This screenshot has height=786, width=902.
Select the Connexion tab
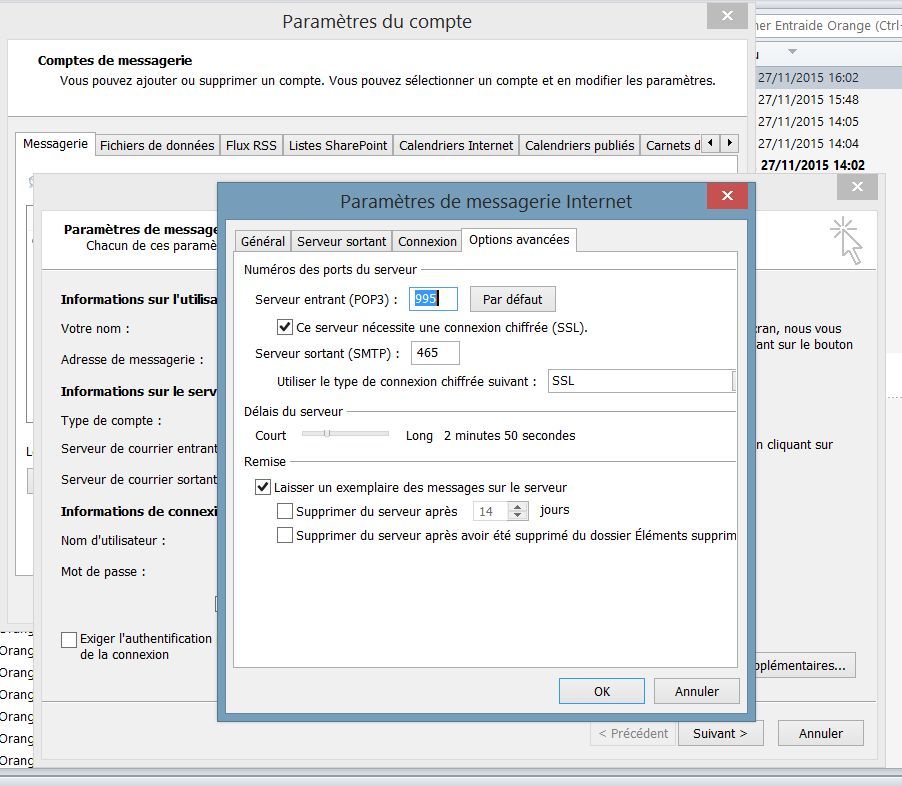[427, 241]
